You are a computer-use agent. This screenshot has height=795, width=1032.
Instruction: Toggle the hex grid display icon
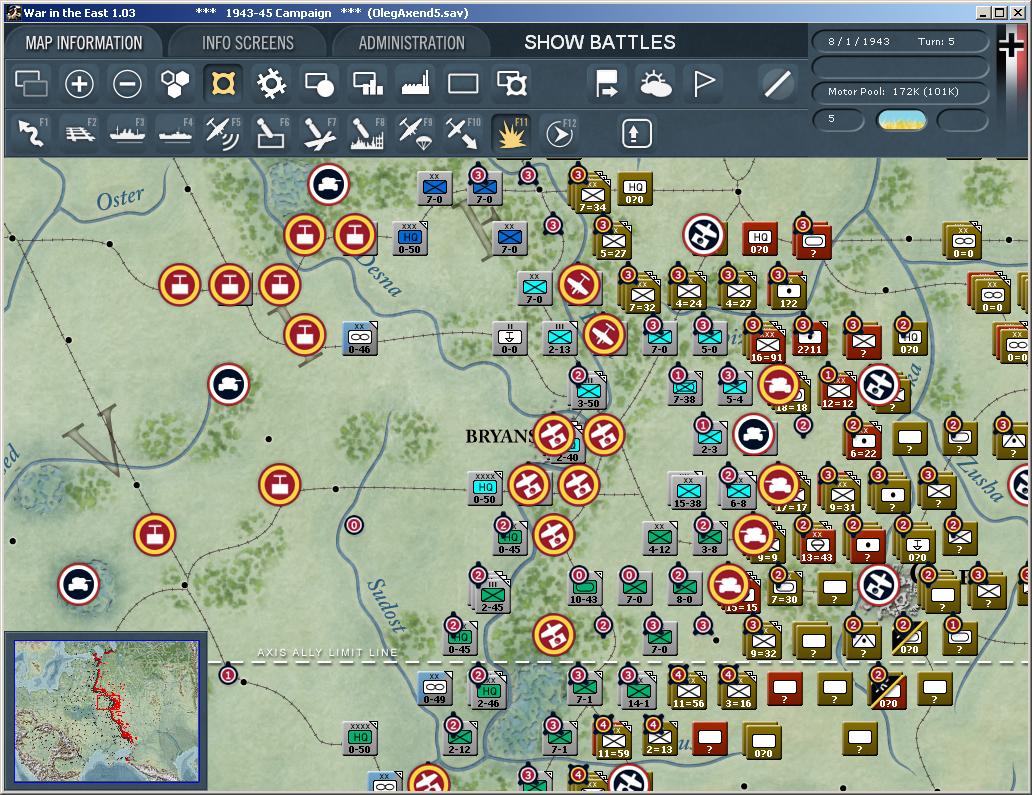pos(175,84)
